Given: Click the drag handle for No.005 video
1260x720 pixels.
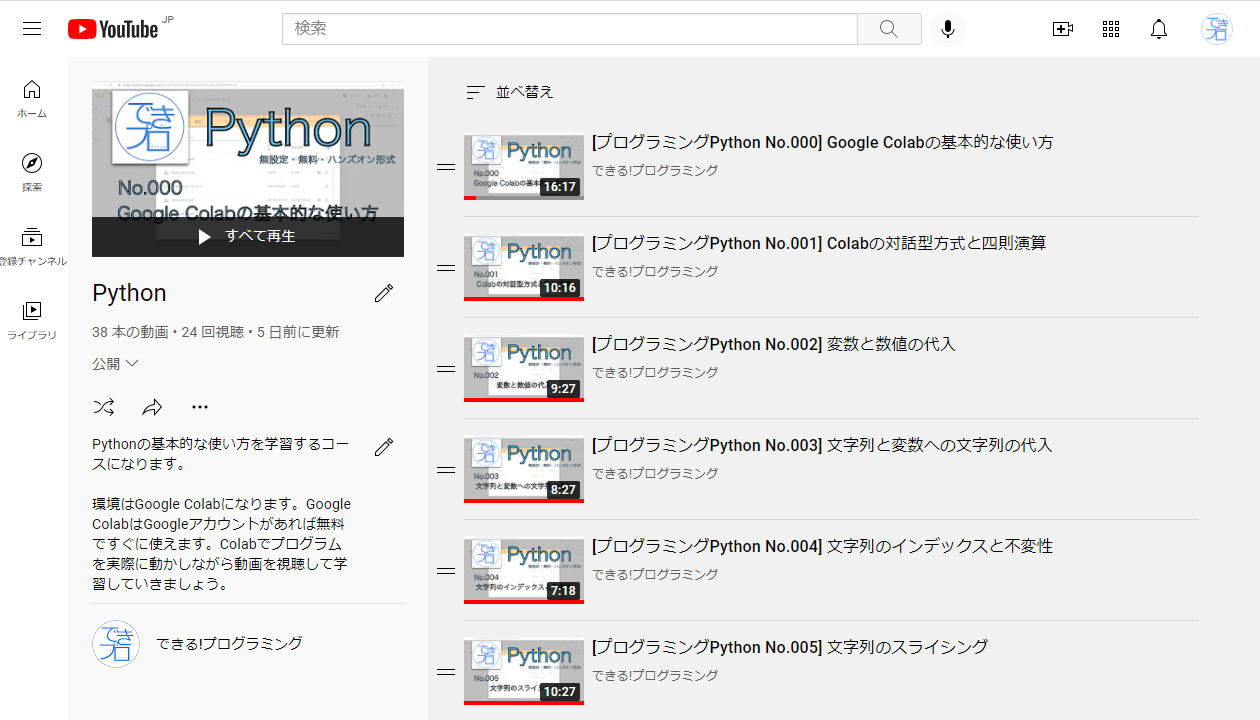Looking at the screenshot, I should (x=447, y=672).
